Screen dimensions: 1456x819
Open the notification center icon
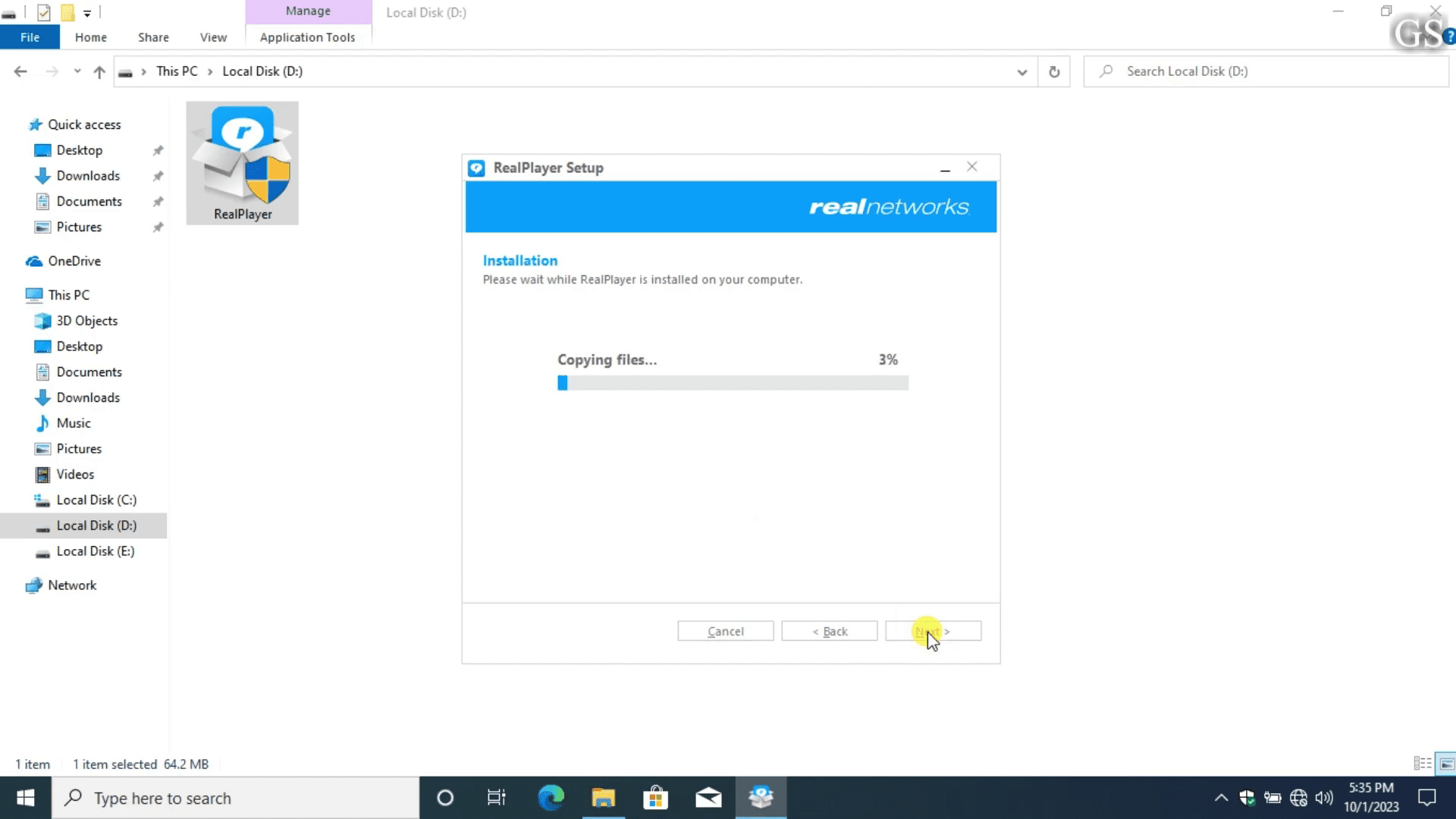pos(1427,798)
